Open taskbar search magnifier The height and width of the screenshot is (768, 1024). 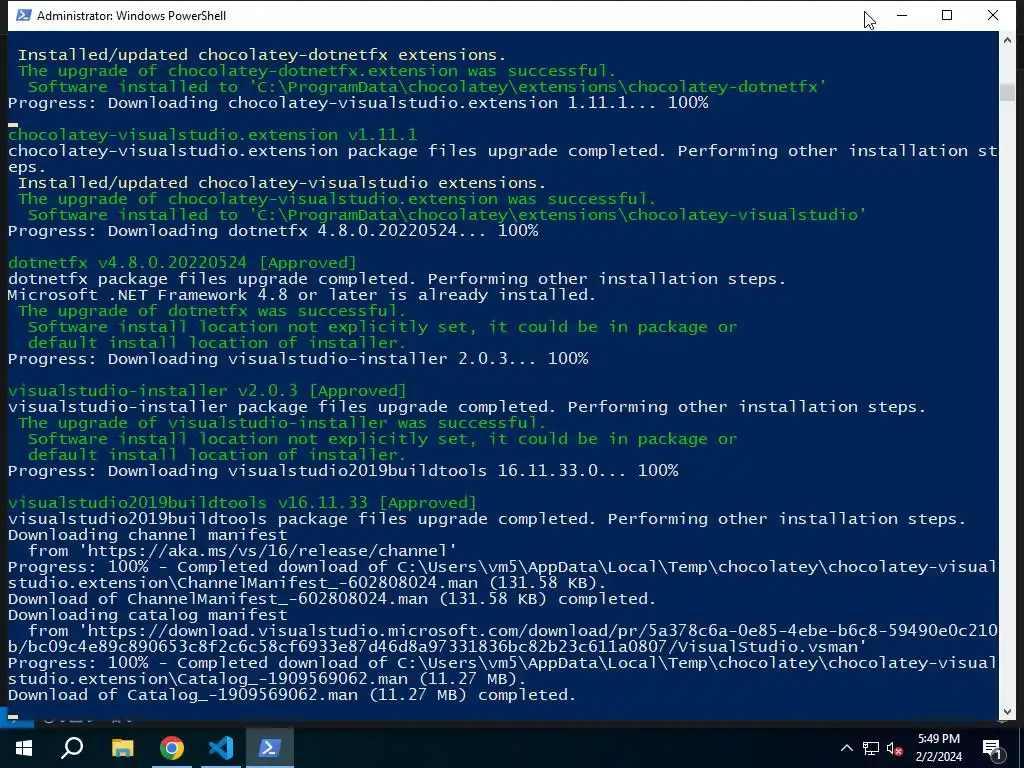click(x=72, y=748)
